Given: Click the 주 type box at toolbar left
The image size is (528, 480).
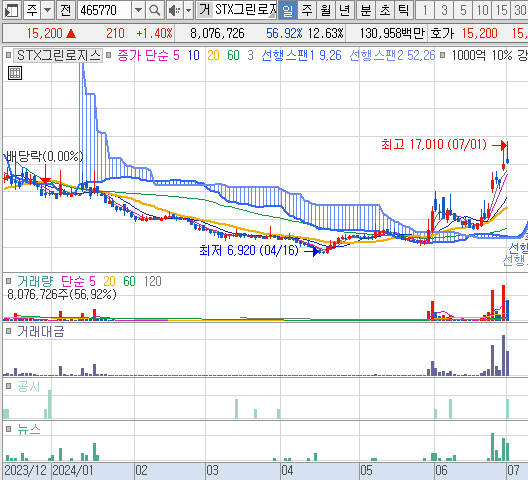Looking at the screenshot, I should pos(32,10).
